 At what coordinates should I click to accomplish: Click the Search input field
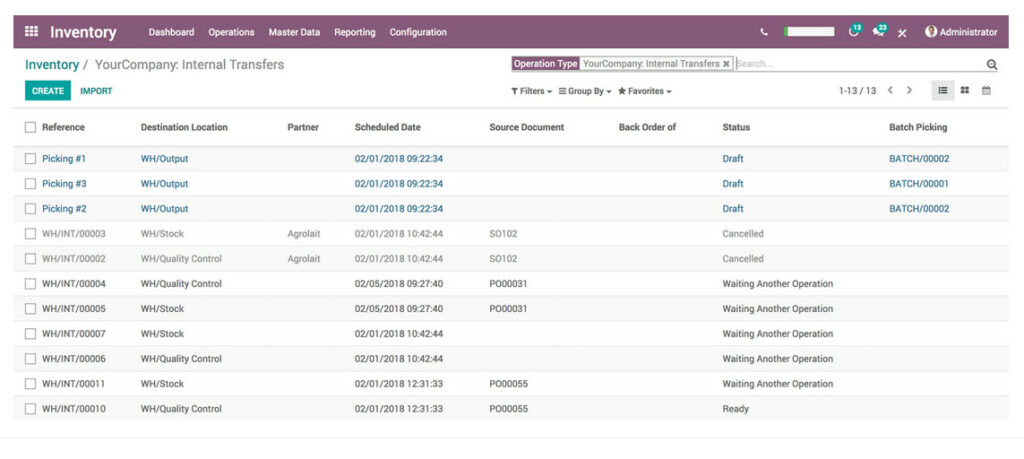[859, 64]
